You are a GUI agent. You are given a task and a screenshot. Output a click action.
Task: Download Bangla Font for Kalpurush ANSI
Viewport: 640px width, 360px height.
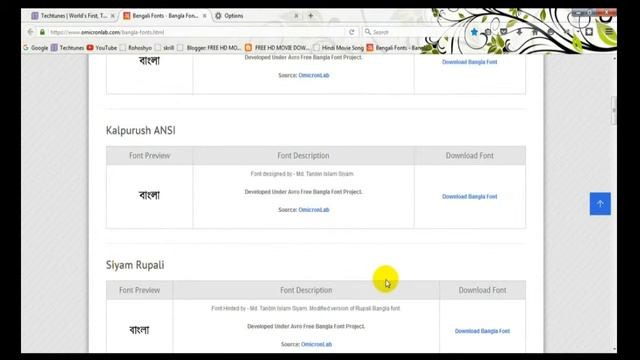click(469, 196)
